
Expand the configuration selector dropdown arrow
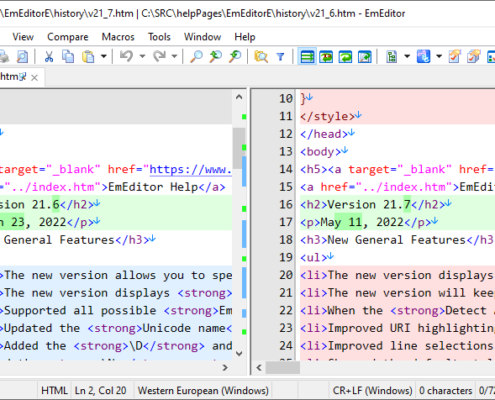pyautogui.click(x=407, y=56)
